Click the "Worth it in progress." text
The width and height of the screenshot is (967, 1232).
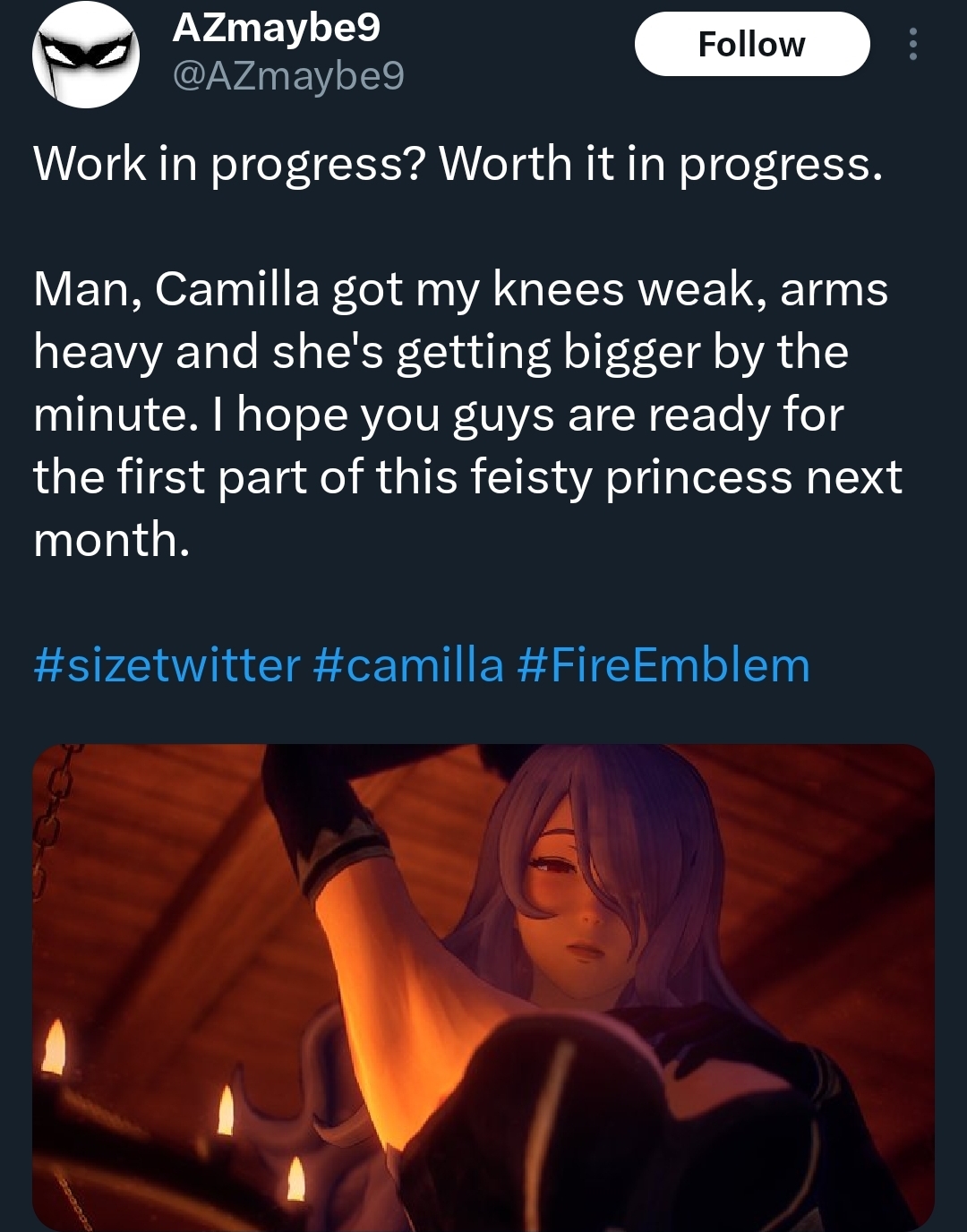tap(661, 164)
